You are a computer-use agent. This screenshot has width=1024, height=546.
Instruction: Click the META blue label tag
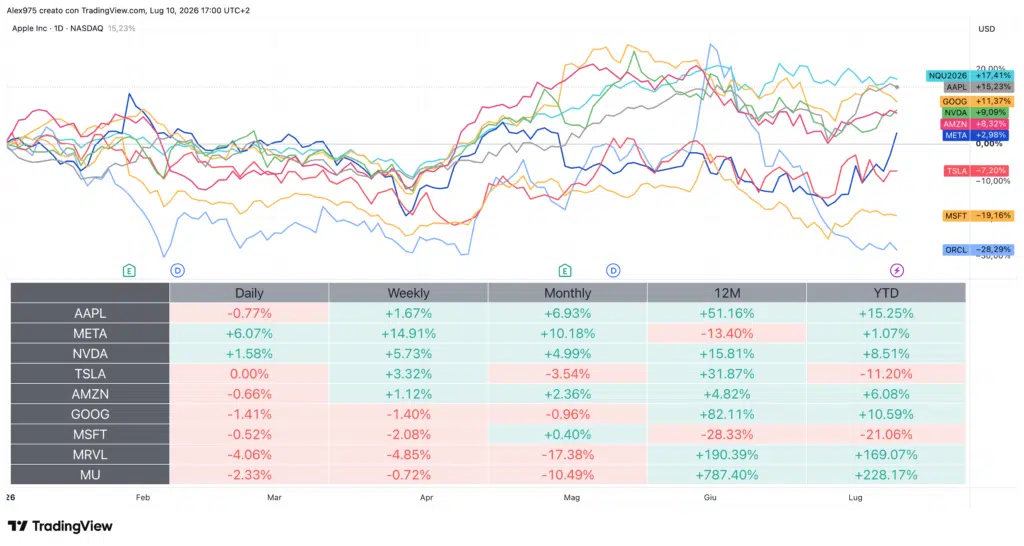point(976,135)
